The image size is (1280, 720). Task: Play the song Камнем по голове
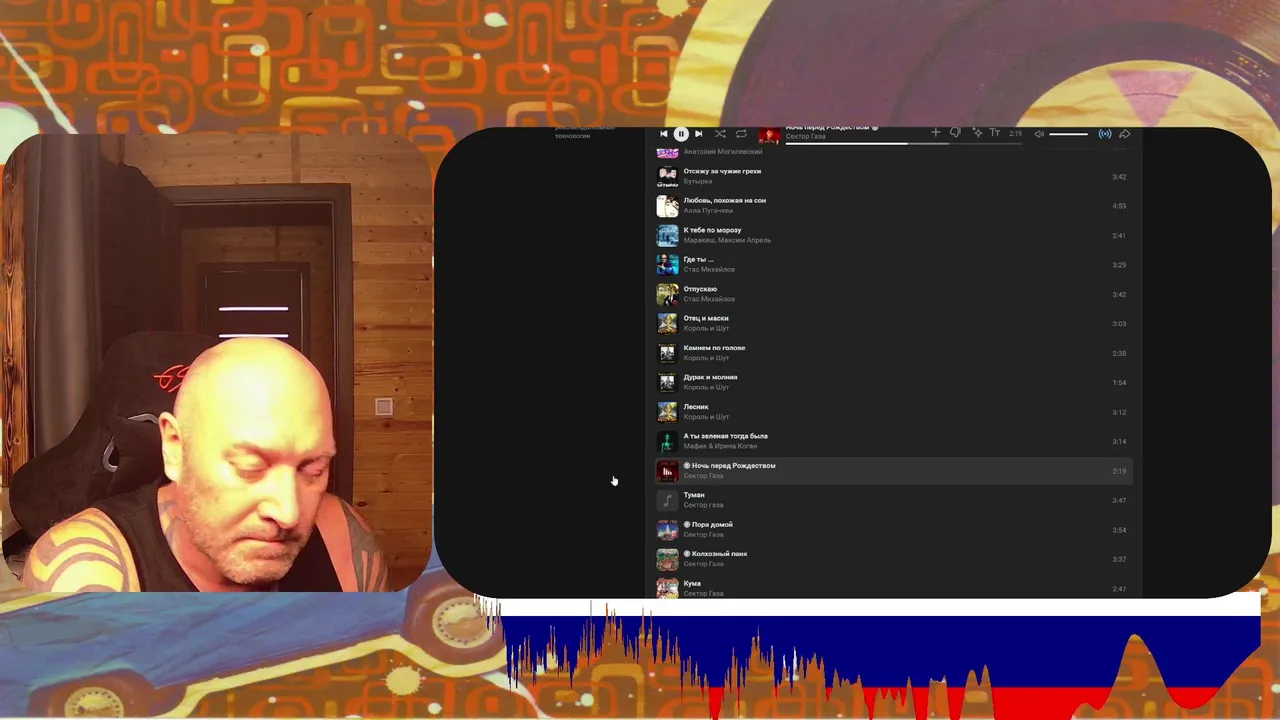[714, 348]
